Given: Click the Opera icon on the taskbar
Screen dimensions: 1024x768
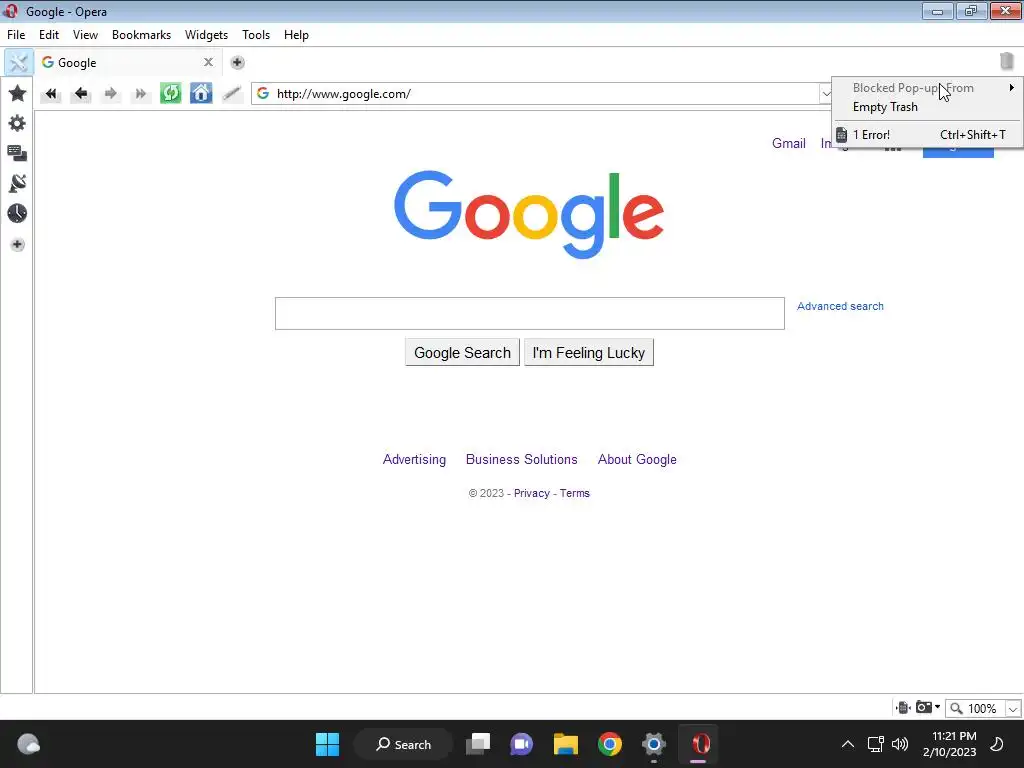Looking at the screenshot, I should (699, 744).
